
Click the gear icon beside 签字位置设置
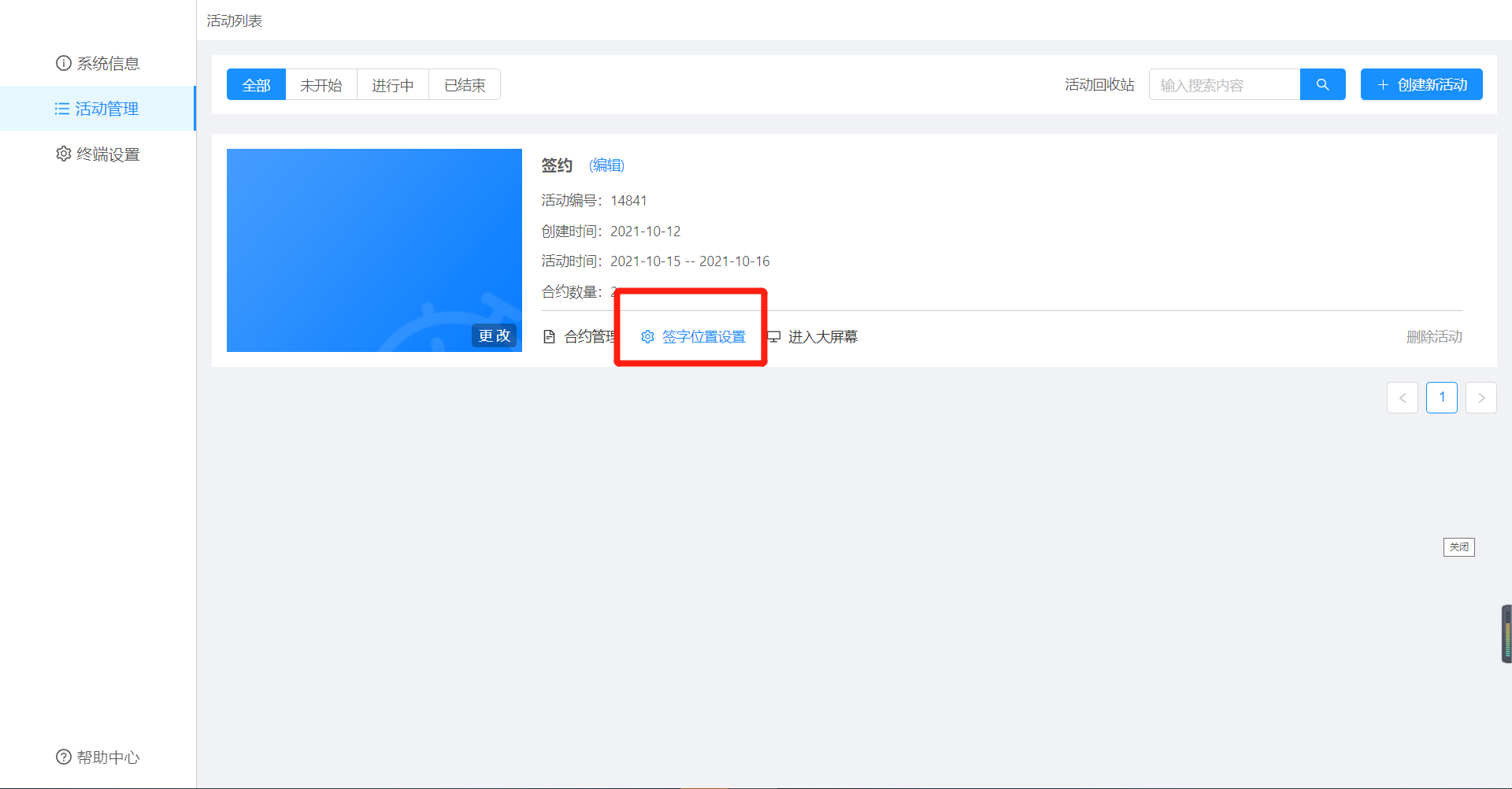(647, 337)
